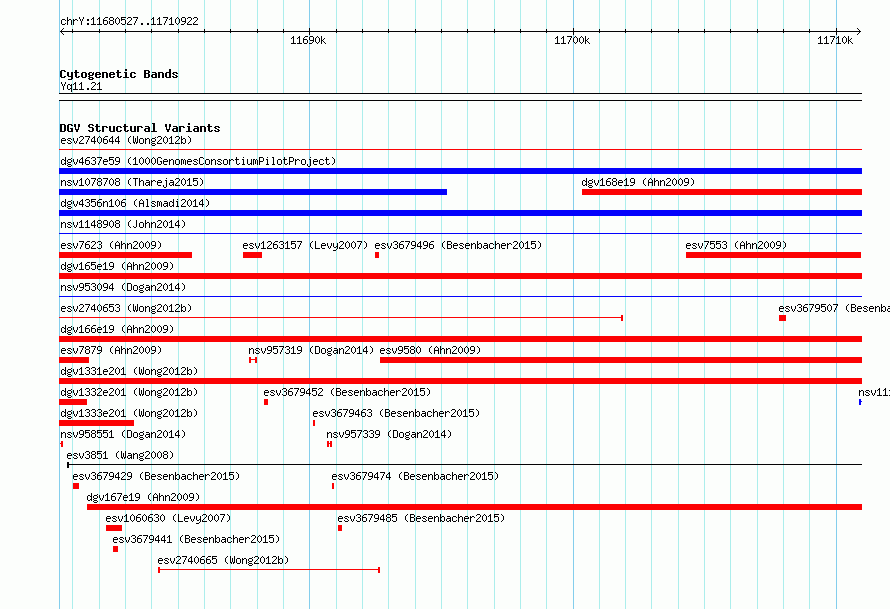Click esv3679496 (Besenbacher2015) label
890x609 pixels.
(x=458, y=245)
